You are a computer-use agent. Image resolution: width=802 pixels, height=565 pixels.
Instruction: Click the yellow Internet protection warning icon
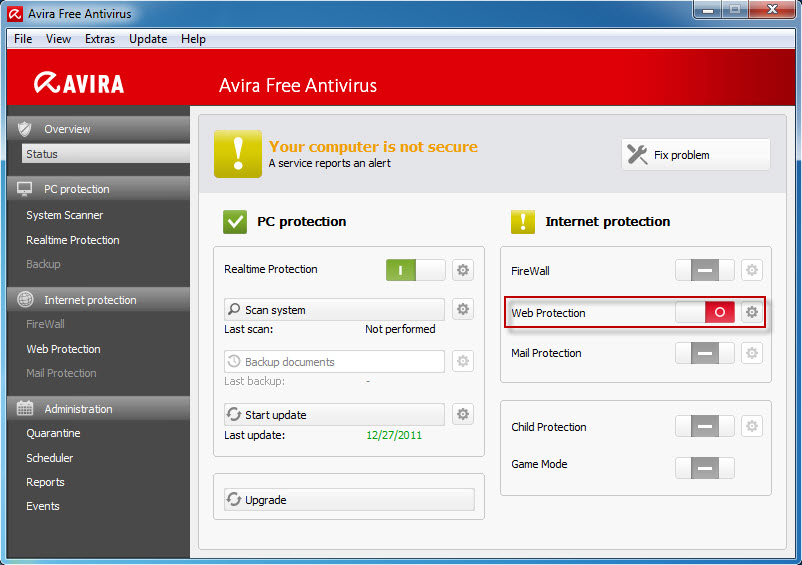tap(523, 222)
